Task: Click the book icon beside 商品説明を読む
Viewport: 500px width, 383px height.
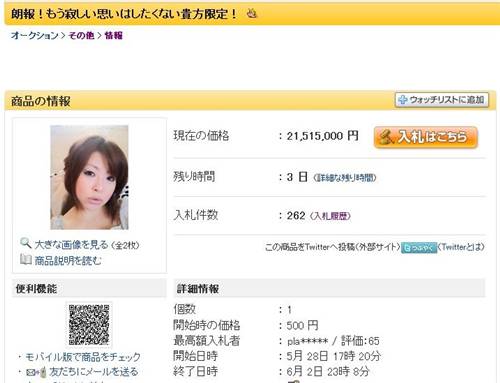Action: [x=26, y=259]
